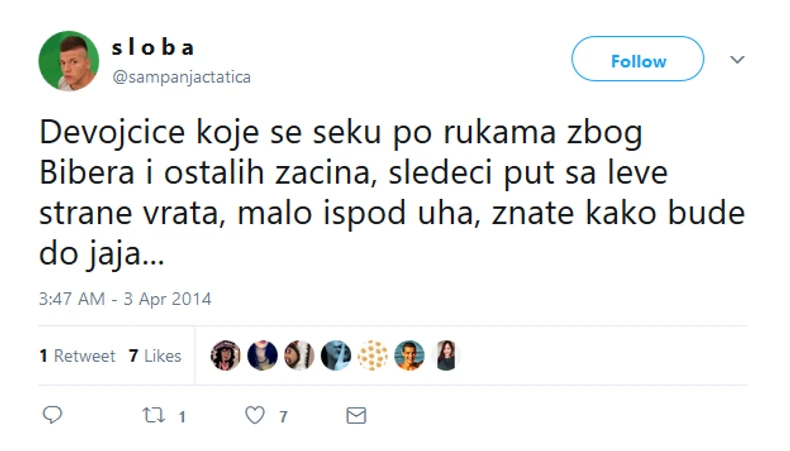
Task: Expand the tweet options chevron menu
Action: (737, 60)
